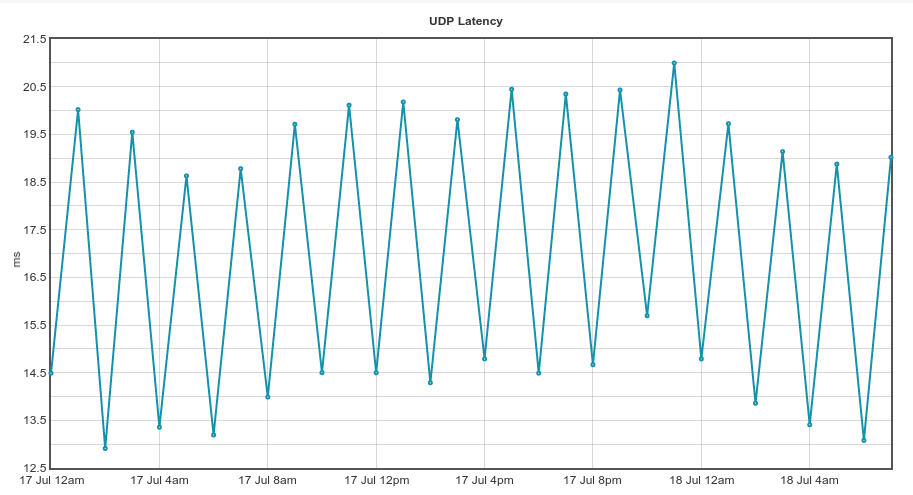Image resolution: width=913 pixels, height=495 pixels.
Task: Click the 18 Jul 12am x-axis label
Action: pyautogui.click(x=701, y=480)
